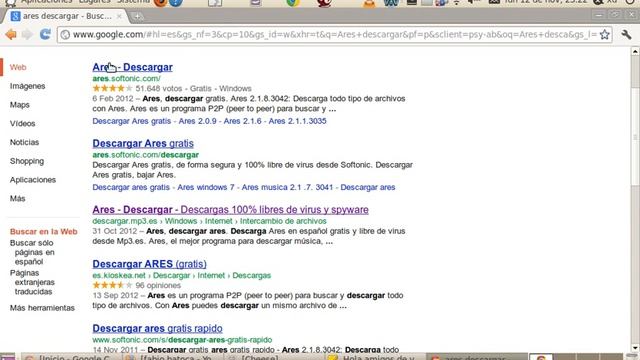Switch to Aplicaciones search results
This screenshot has height=360, width=640.
[33, 180]
